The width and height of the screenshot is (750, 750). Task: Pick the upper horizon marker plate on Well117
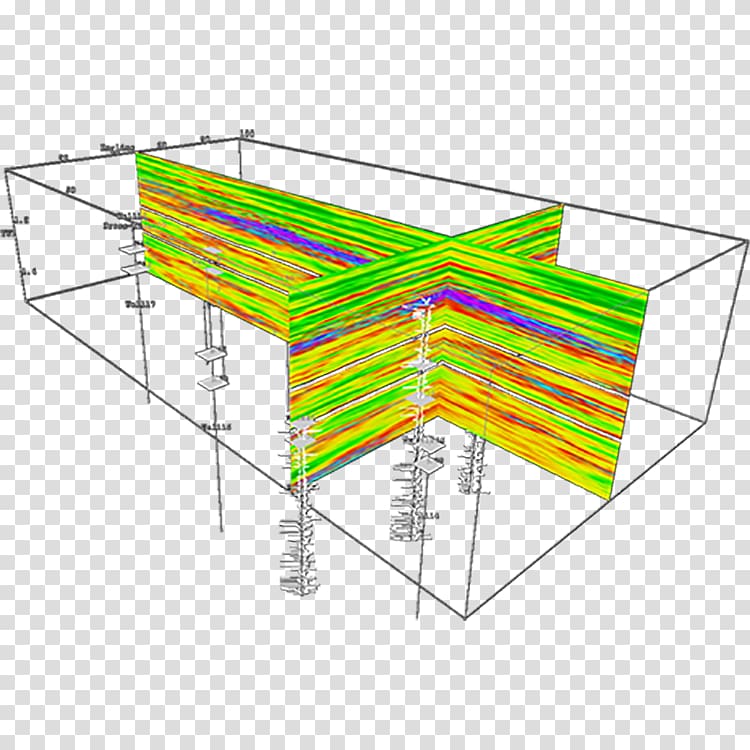tap(131, 248)
